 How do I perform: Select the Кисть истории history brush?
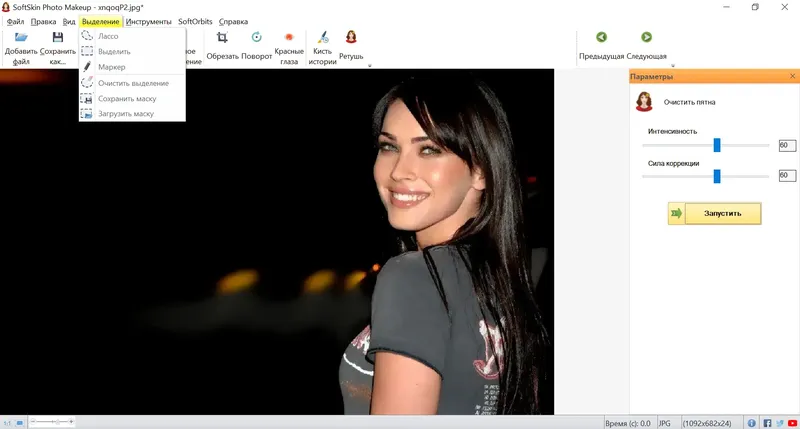pyautogui.click(x=322, y=48)
